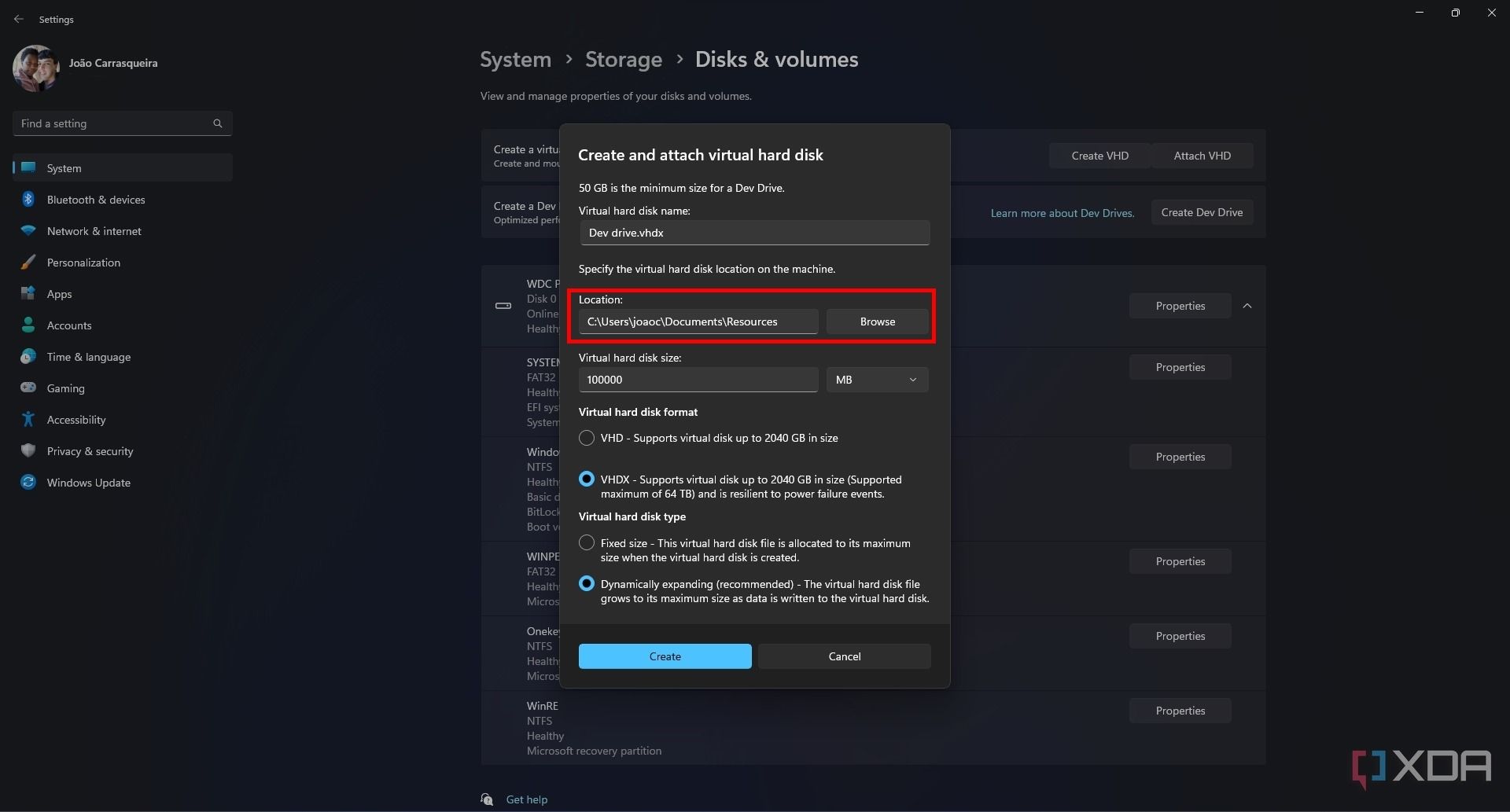Open the Apps settings section

pyautogui.click(x=59, y=294)
